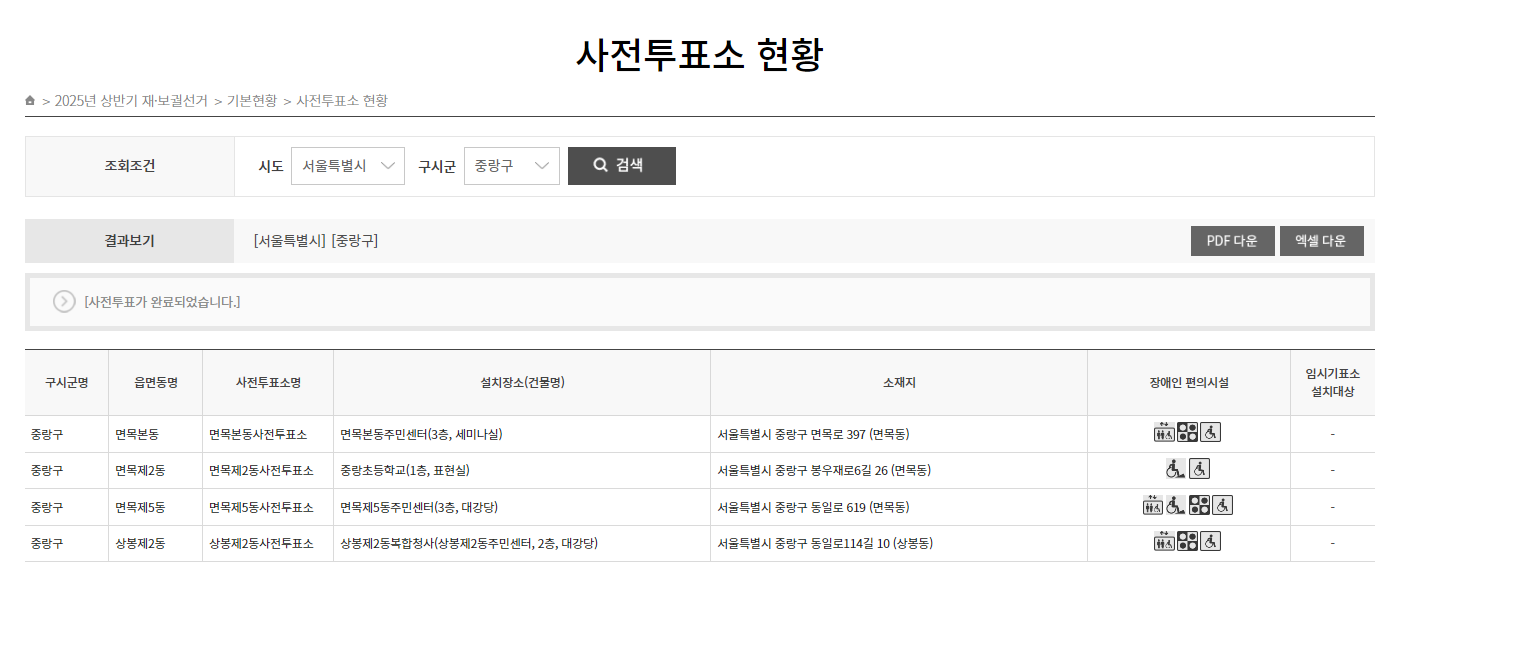The width and height of the screenshot is (1533, 662).
Task: Click the 사전투표소명 column header
Action: [267, 381]
